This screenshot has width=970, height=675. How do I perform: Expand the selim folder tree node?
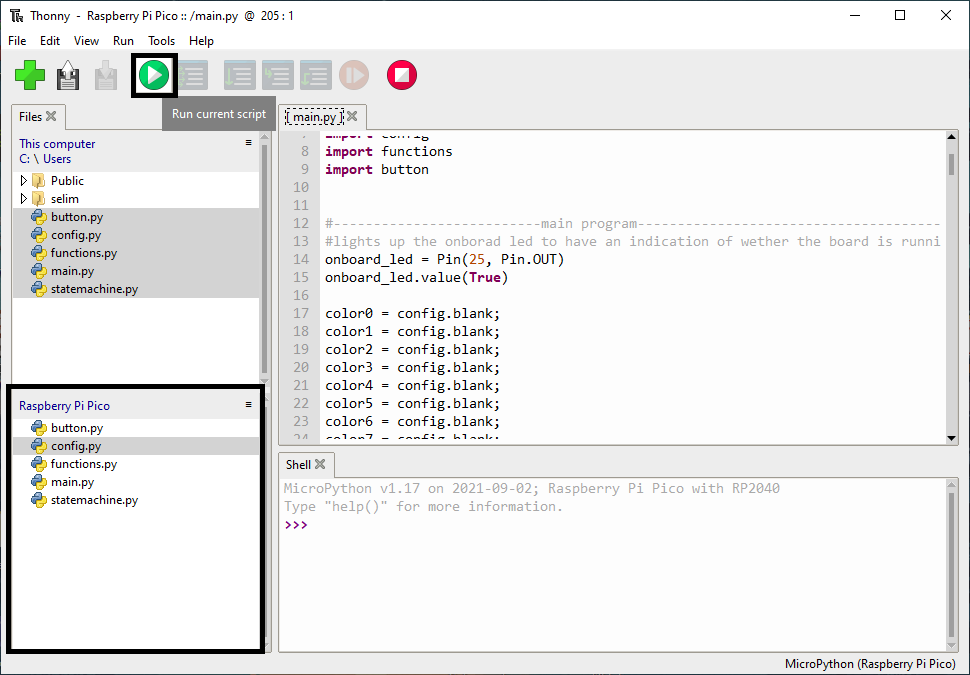[x=23, y=199]
